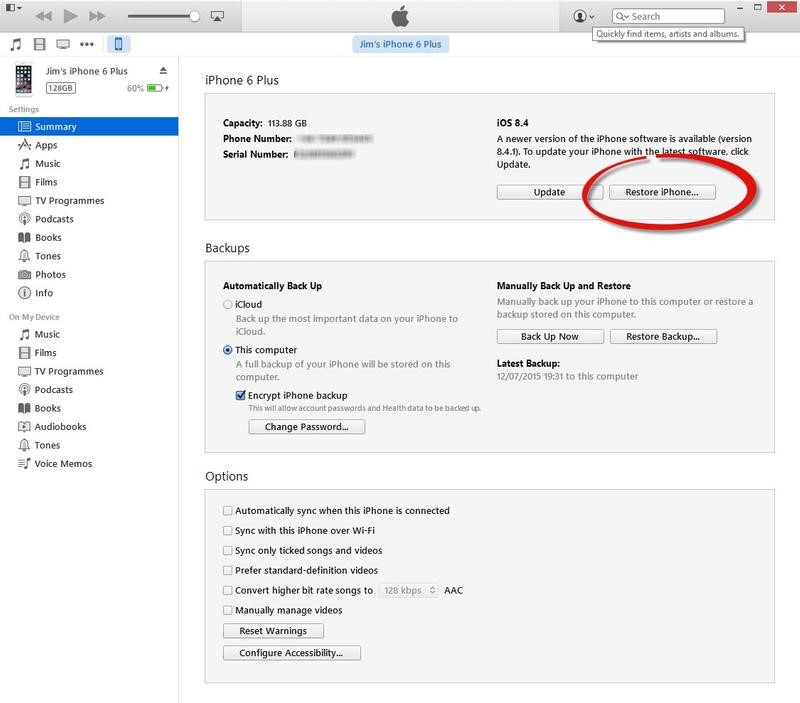Enable Automatically sync when iPhone is connected
The width and height of the screenshot is (800, 703).
point(228,511)
